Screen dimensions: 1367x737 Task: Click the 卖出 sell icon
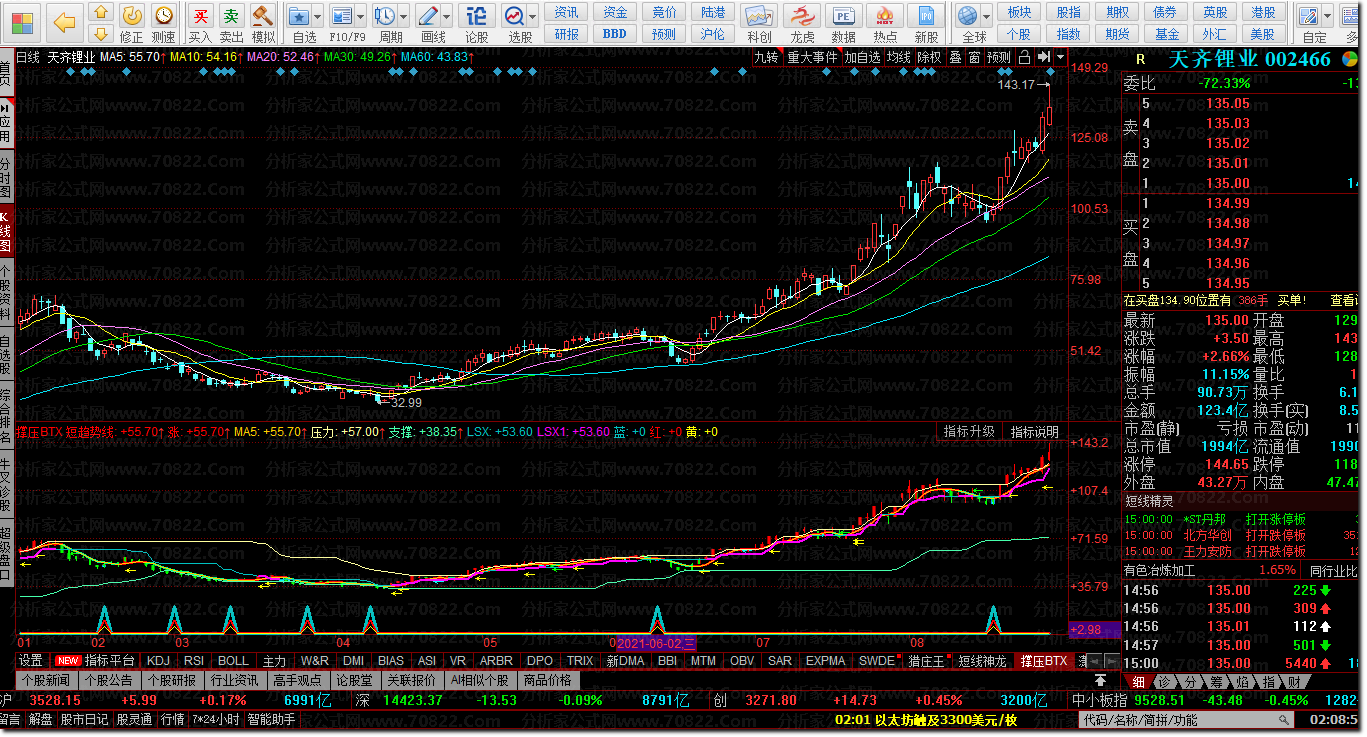pos(232,15)
